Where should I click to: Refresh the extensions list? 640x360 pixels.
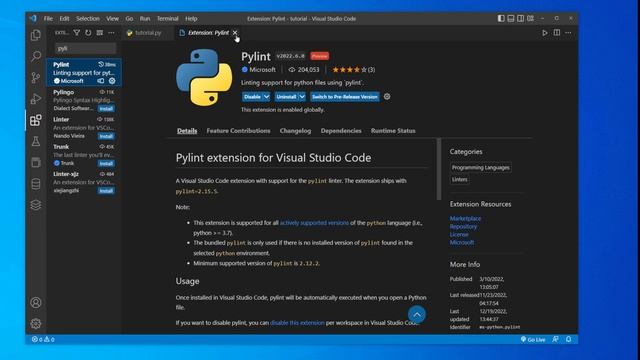click(x=88, y=33)
